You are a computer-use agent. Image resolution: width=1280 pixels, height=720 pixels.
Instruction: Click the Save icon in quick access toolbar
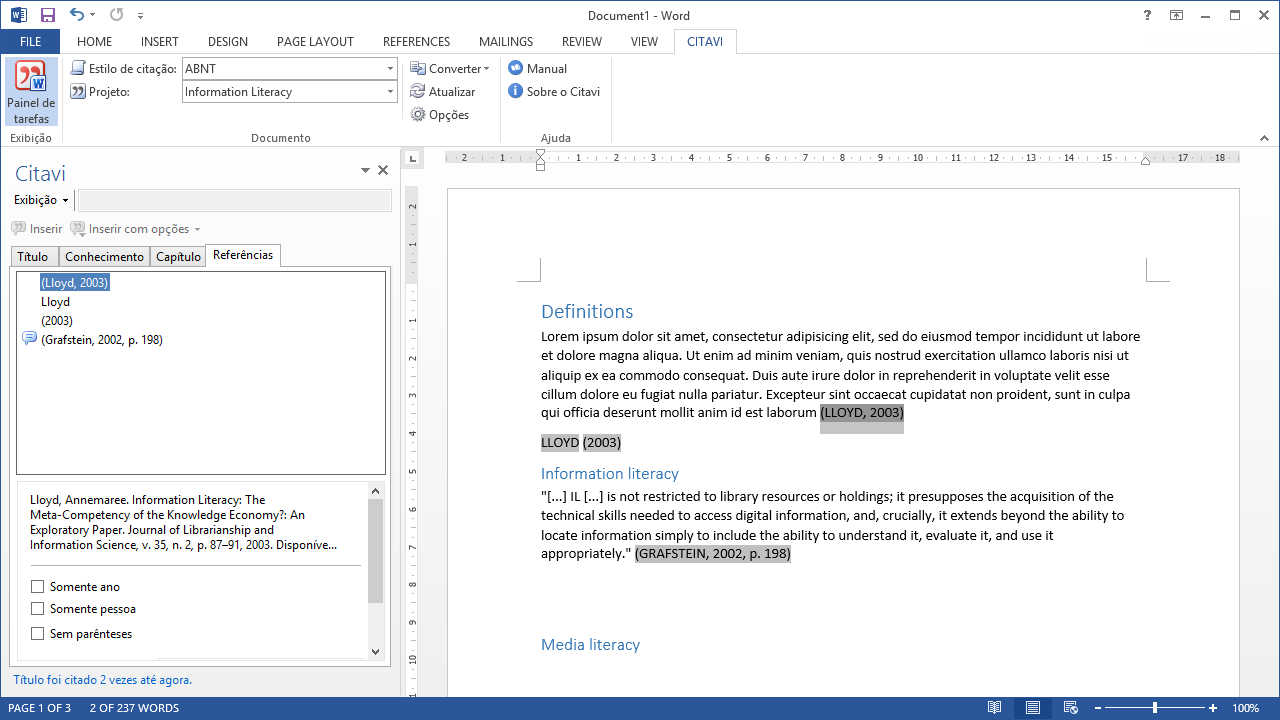47,15
